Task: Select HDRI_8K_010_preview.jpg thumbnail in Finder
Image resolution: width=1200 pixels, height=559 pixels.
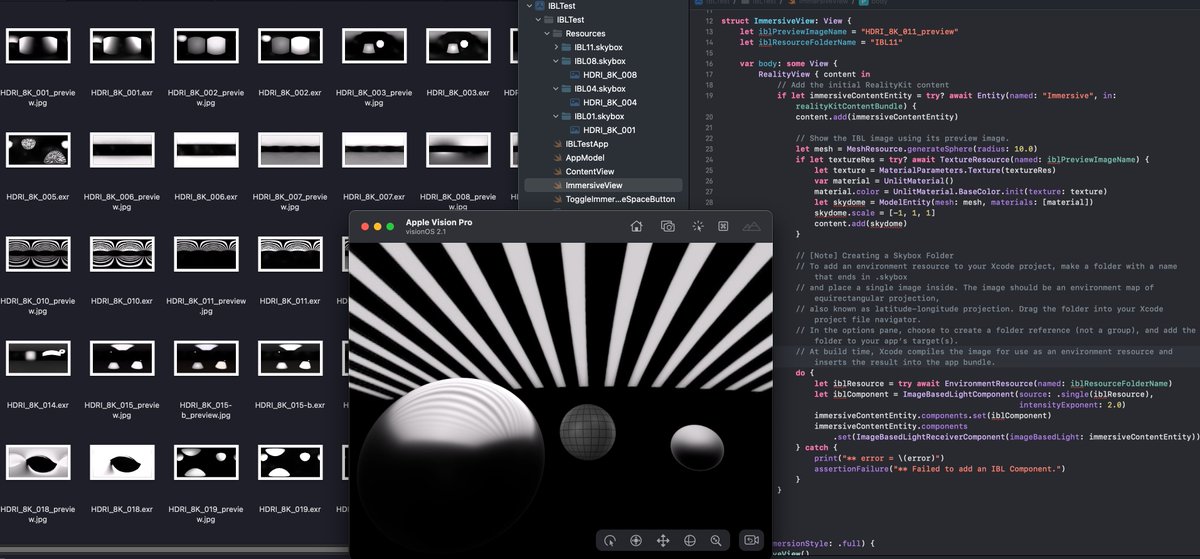Action: pyautogui.click(x=37, y=253)
